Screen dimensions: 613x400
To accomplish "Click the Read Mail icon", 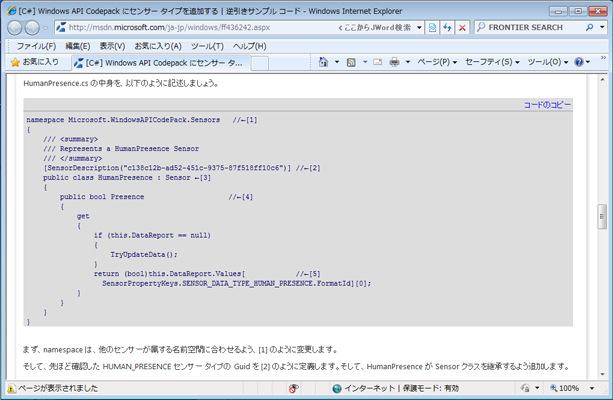I will pyautogui.click(x=377, y=62).
